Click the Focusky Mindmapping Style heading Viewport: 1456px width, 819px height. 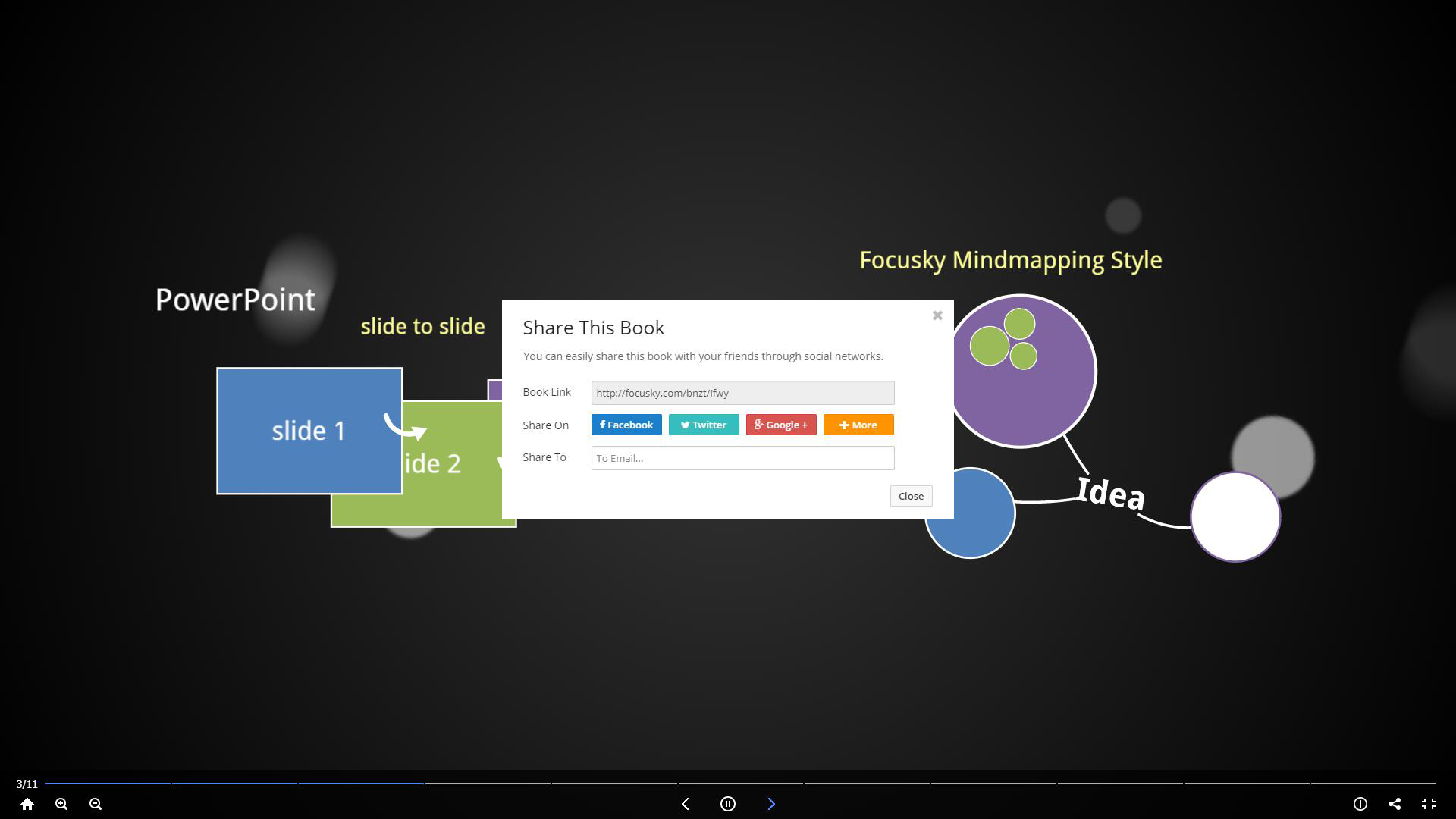pyautogui.click(x=1010, y=260)
